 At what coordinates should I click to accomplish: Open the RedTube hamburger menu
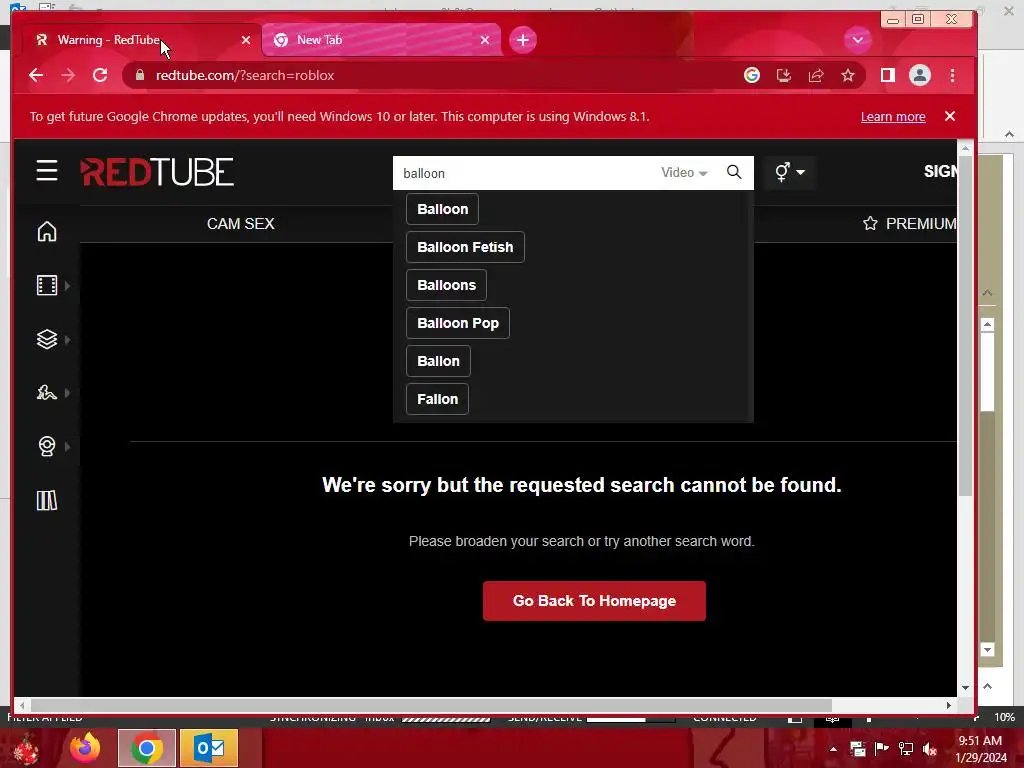click(46, 171)
